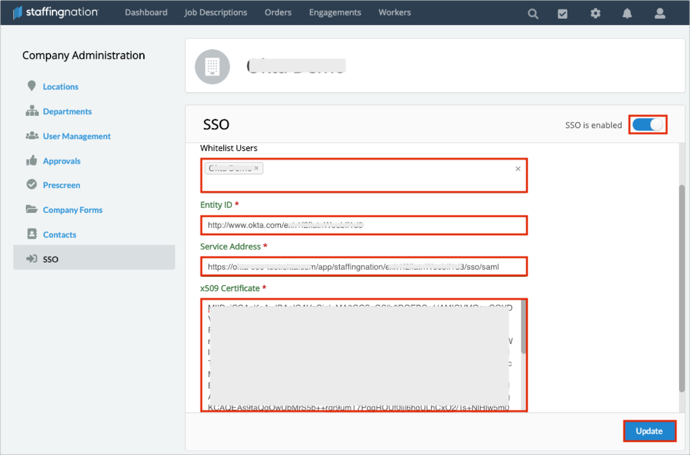Open the search icon in top bar
This screenshot has height=455, width=690.
pos(533,14)
